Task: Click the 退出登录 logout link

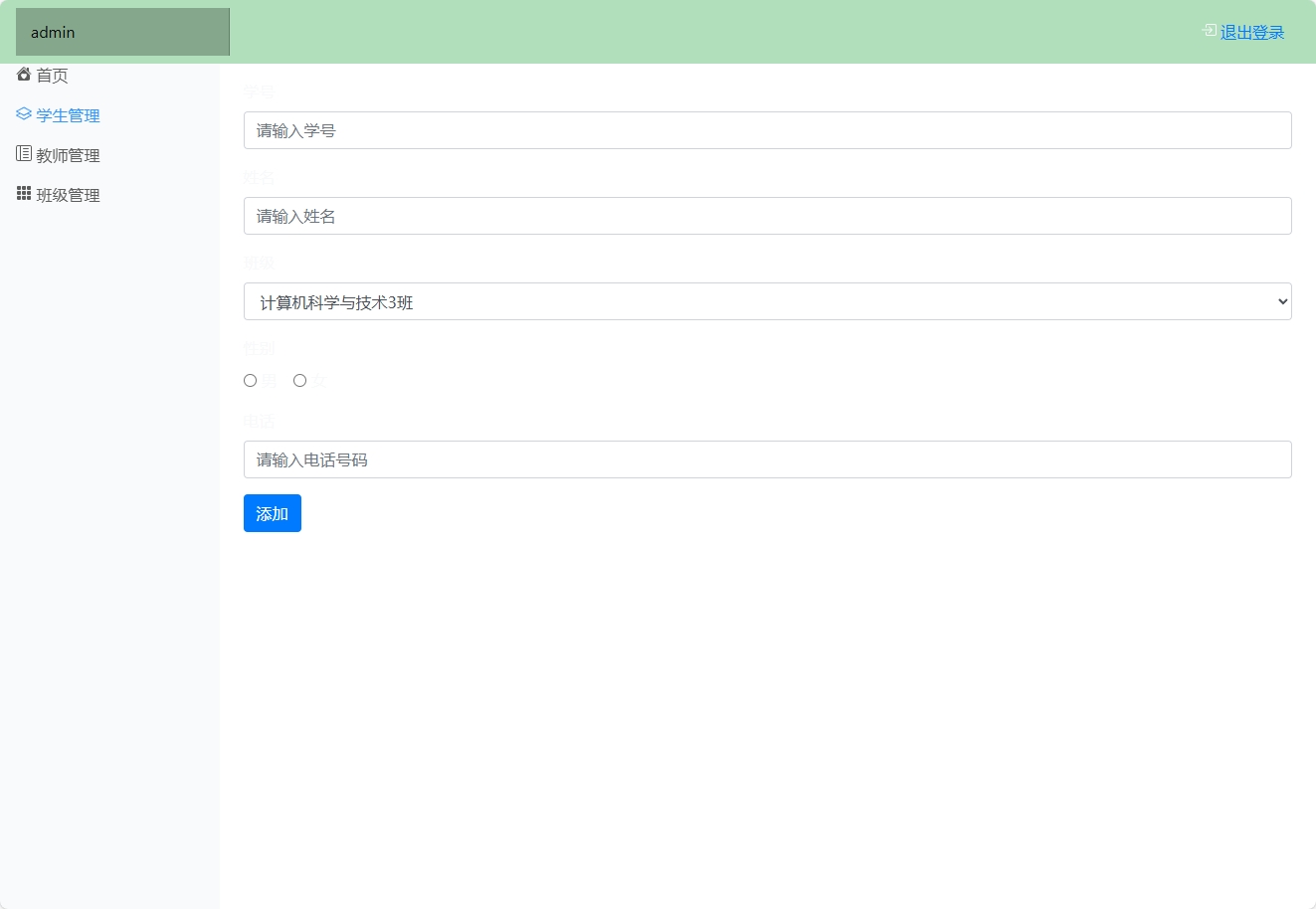Action: 1250,31
